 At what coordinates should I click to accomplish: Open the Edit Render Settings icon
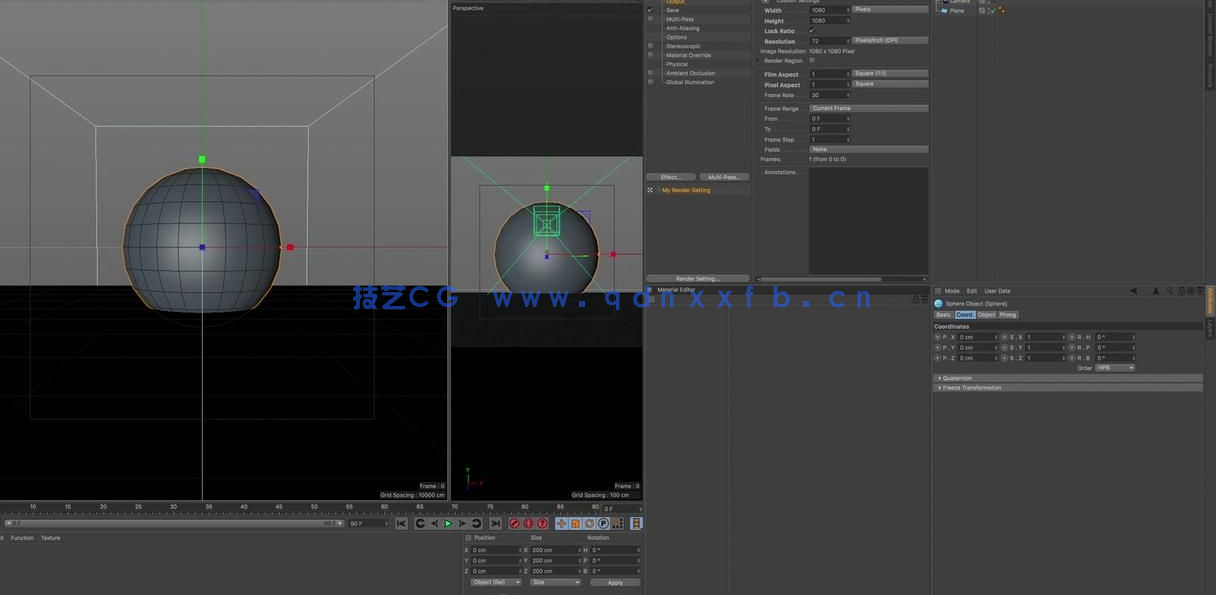coord(542,522)
